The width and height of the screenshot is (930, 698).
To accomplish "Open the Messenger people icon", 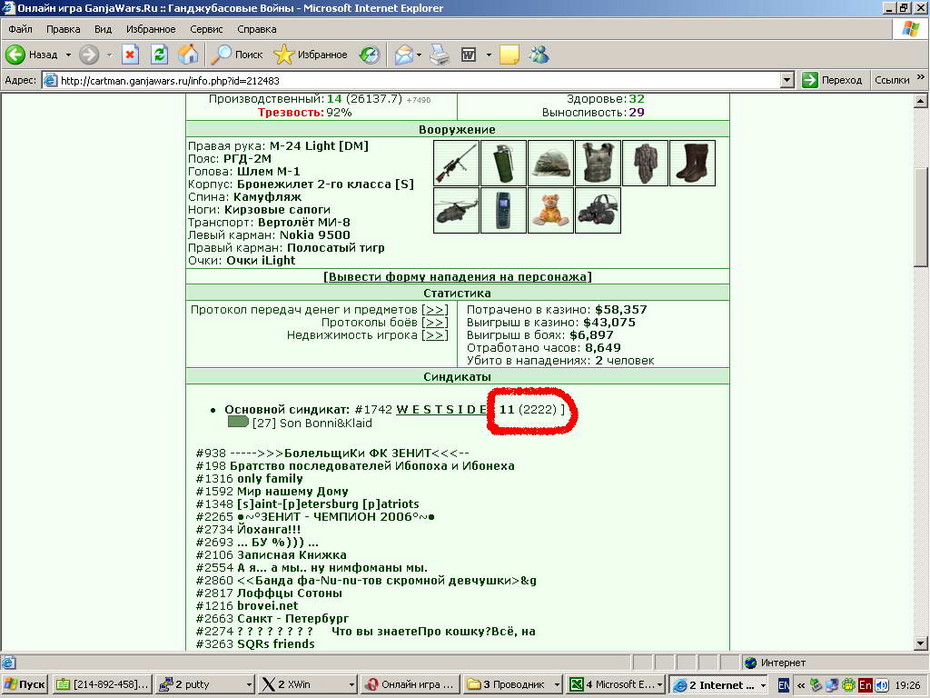I will click(x=539, y=55).
